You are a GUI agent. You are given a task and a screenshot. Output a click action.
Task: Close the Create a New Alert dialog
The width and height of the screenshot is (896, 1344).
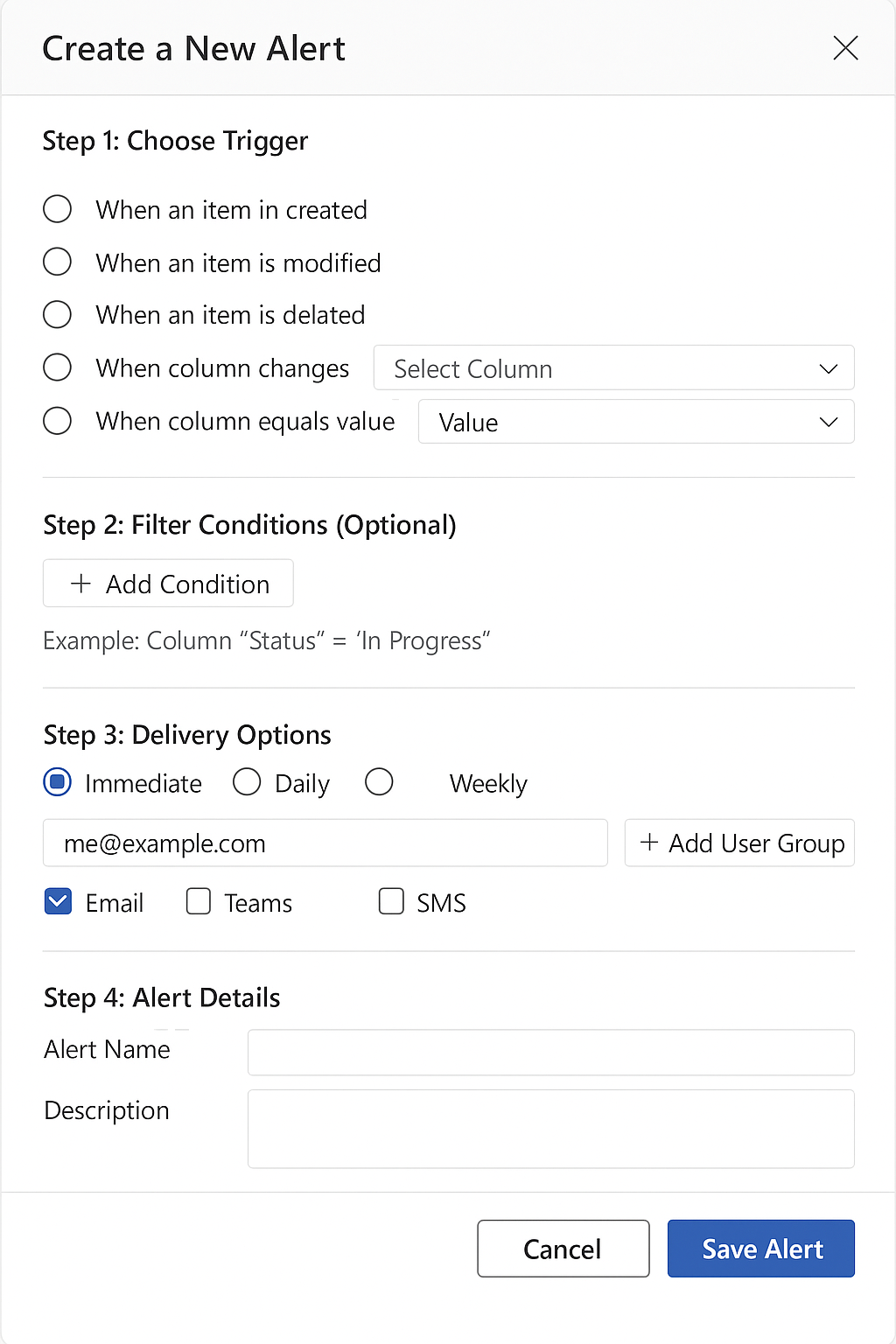[845, 48]
